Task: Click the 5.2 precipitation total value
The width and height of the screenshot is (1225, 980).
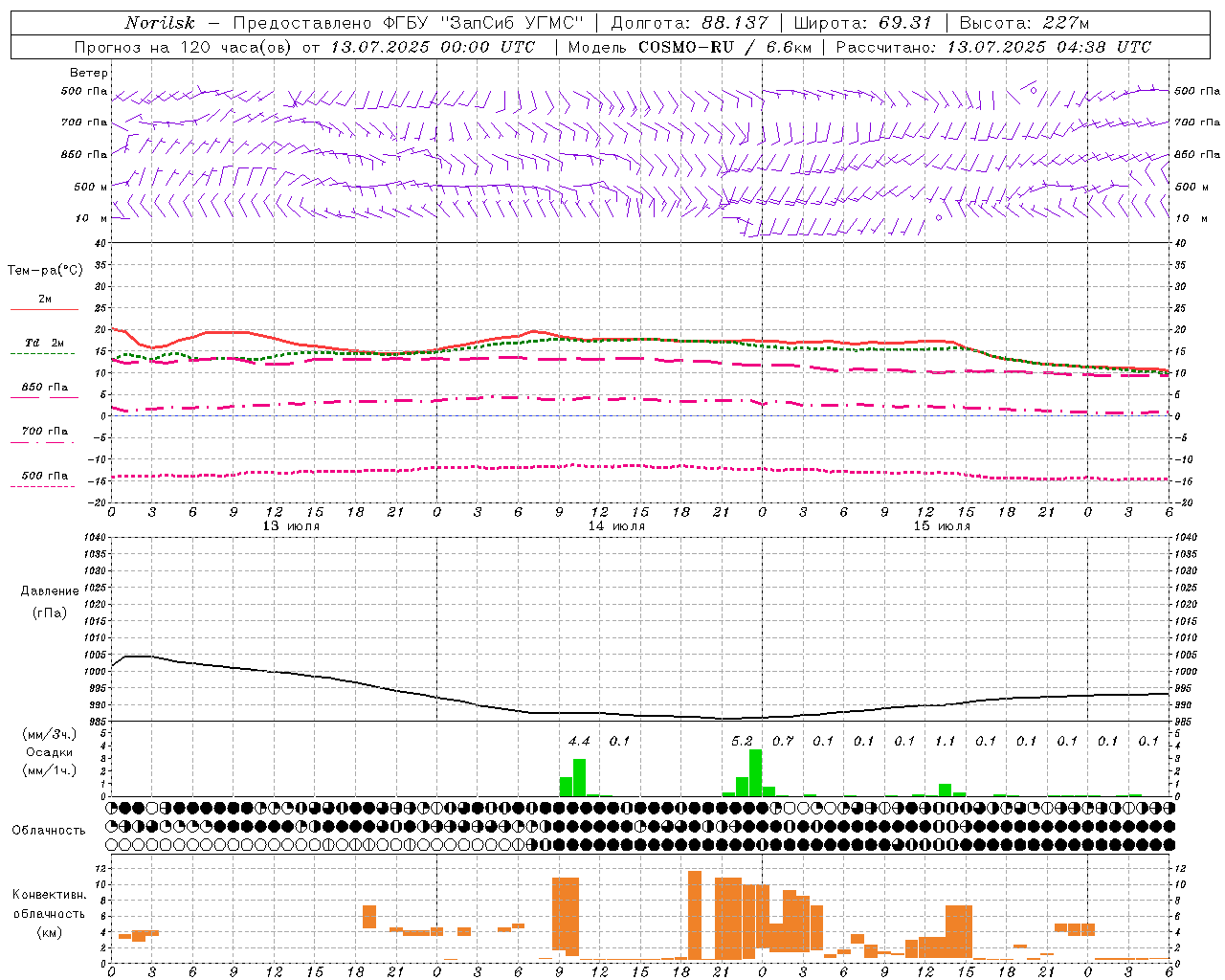Action: point(742,741)
